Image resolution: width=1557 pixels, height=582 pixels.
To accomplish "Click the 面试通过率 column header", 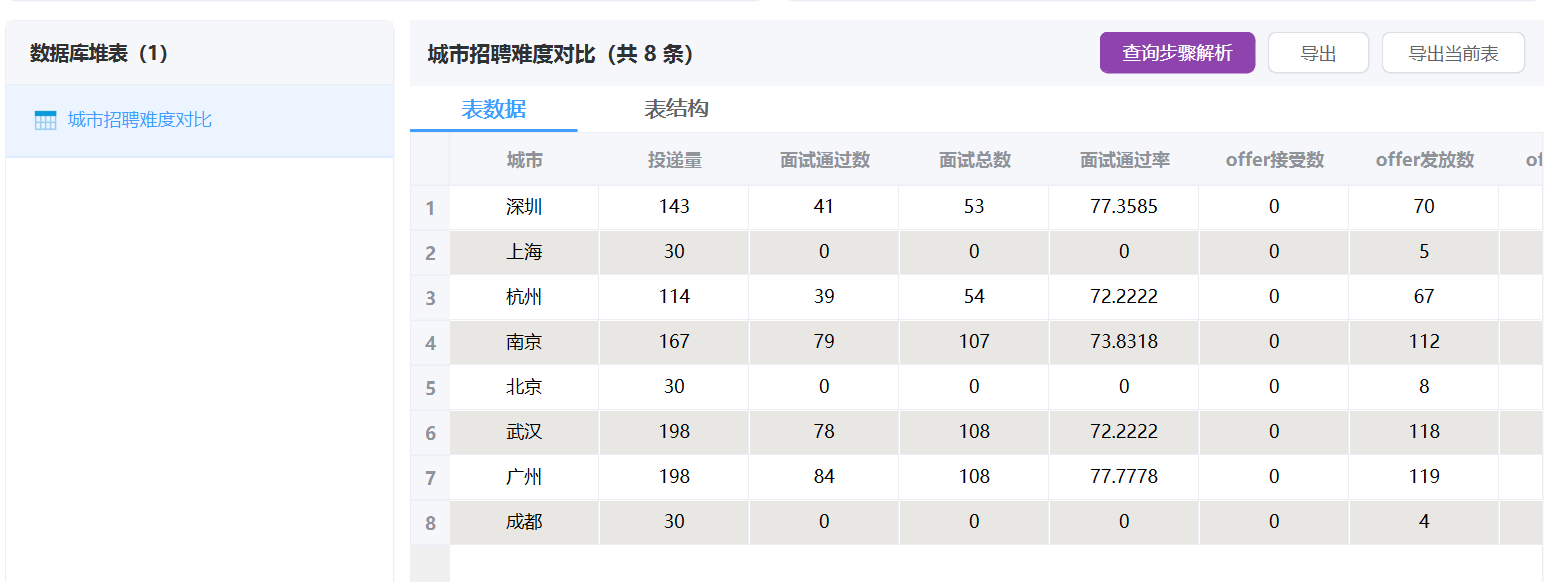I will [x=1124, y=160].
